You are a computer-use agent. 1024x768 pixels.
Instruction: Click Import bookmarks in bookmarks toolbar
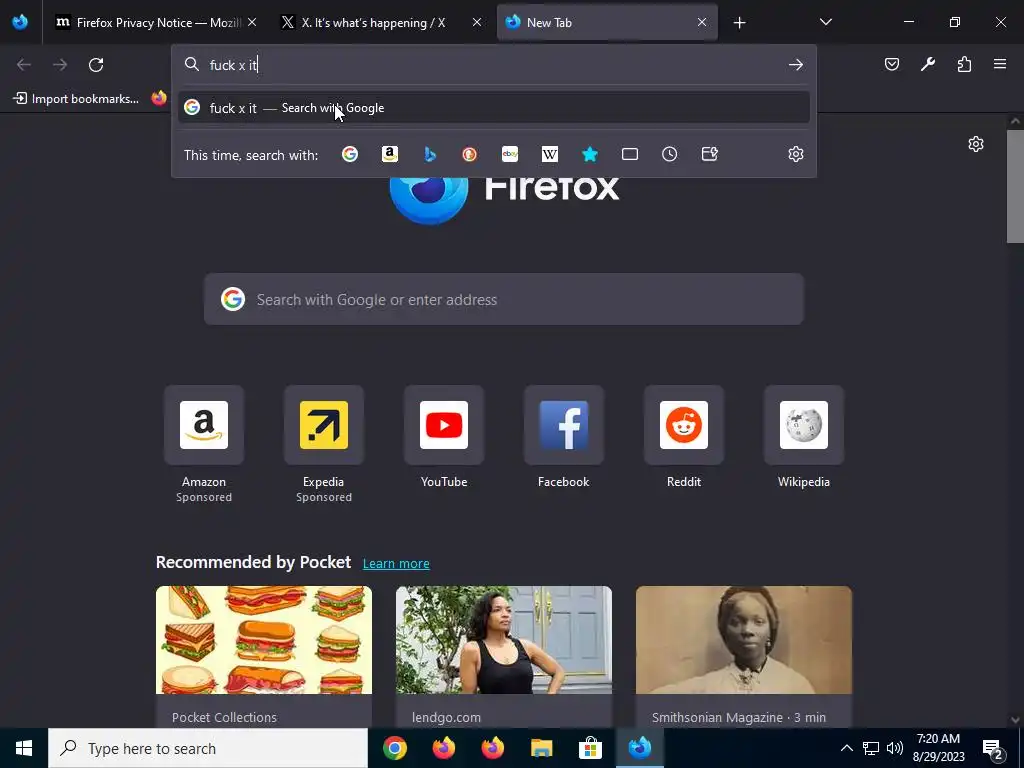76,99
